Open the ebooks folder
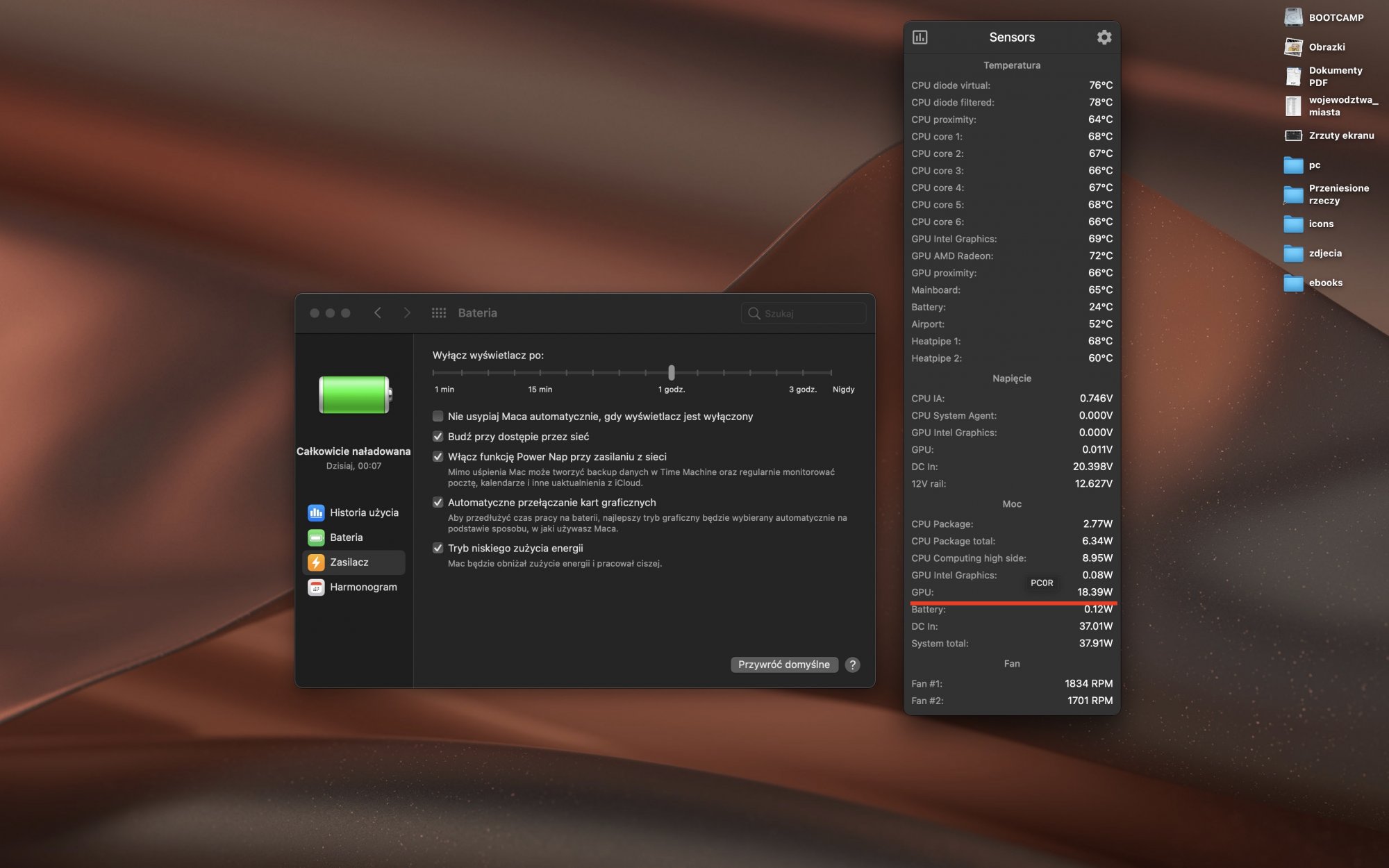1389x868 pixels. point(1293,283)
